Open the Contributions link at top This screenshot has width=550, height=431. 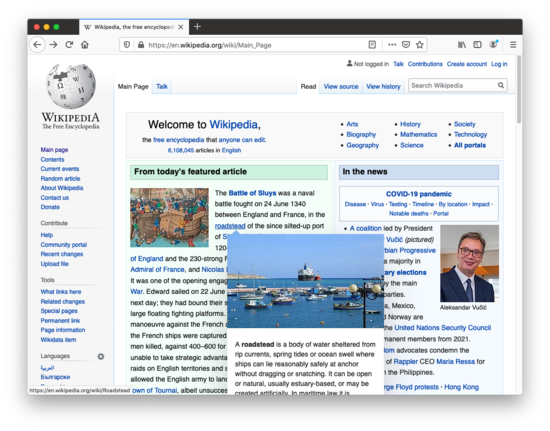click(x=425, y=64)
